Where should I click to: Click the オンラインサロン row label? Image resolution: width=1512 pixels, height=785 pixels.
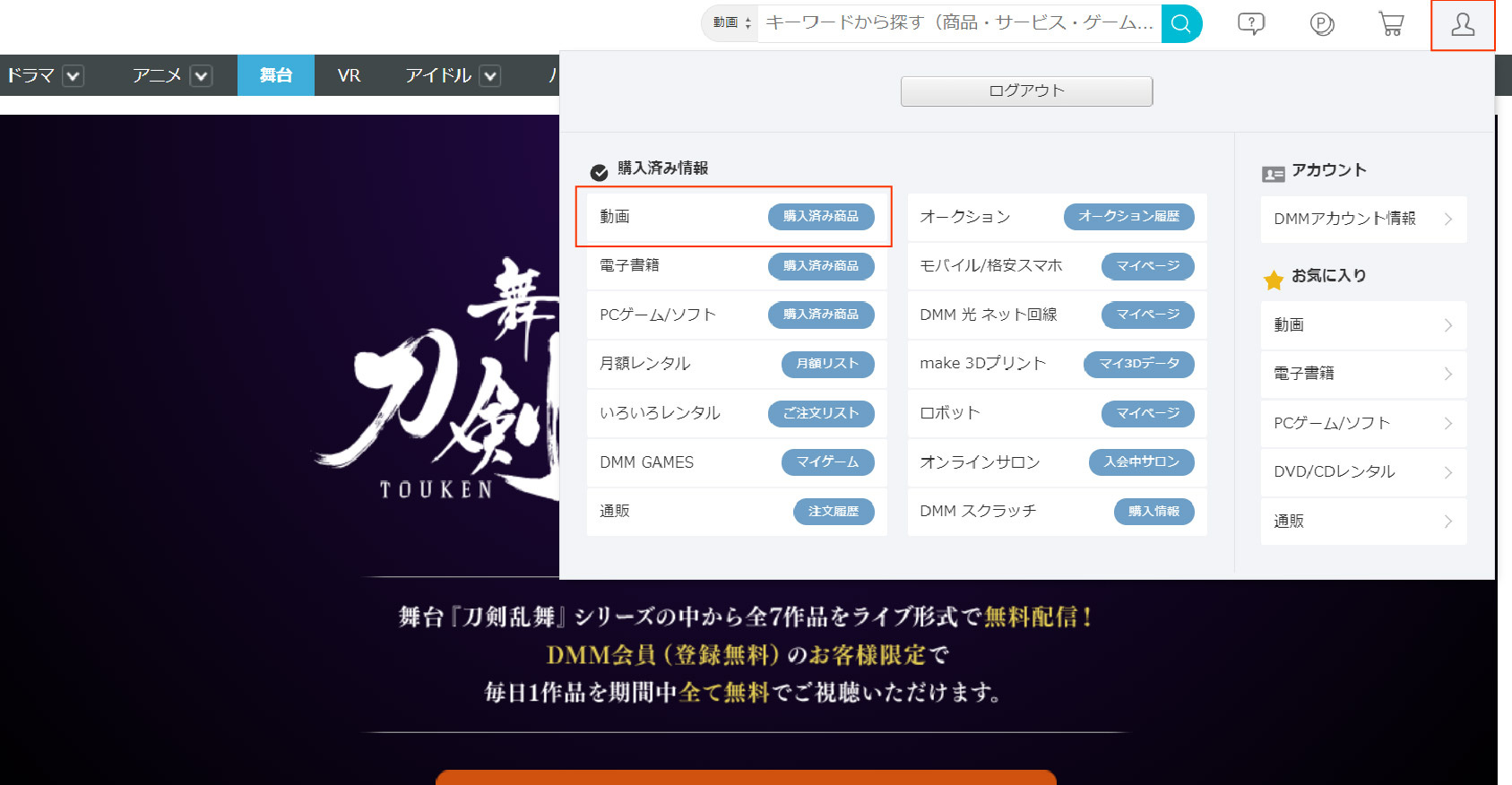point(980,462)
